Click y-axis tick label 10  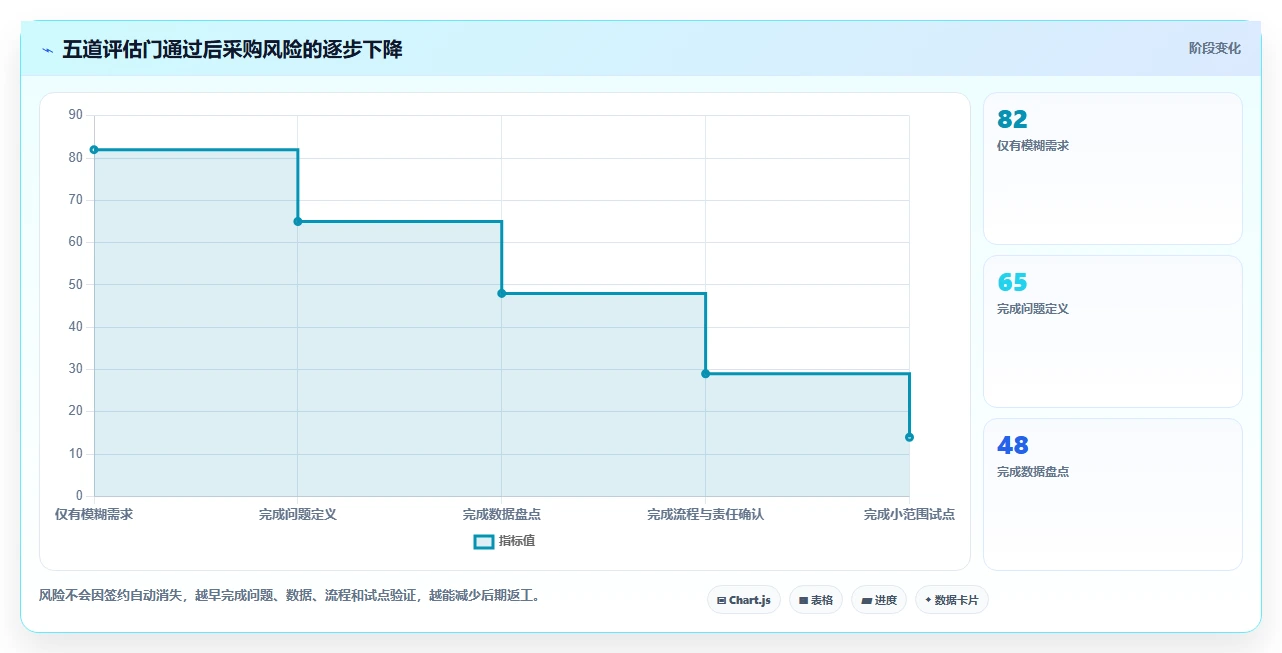(x=76, y=454)
